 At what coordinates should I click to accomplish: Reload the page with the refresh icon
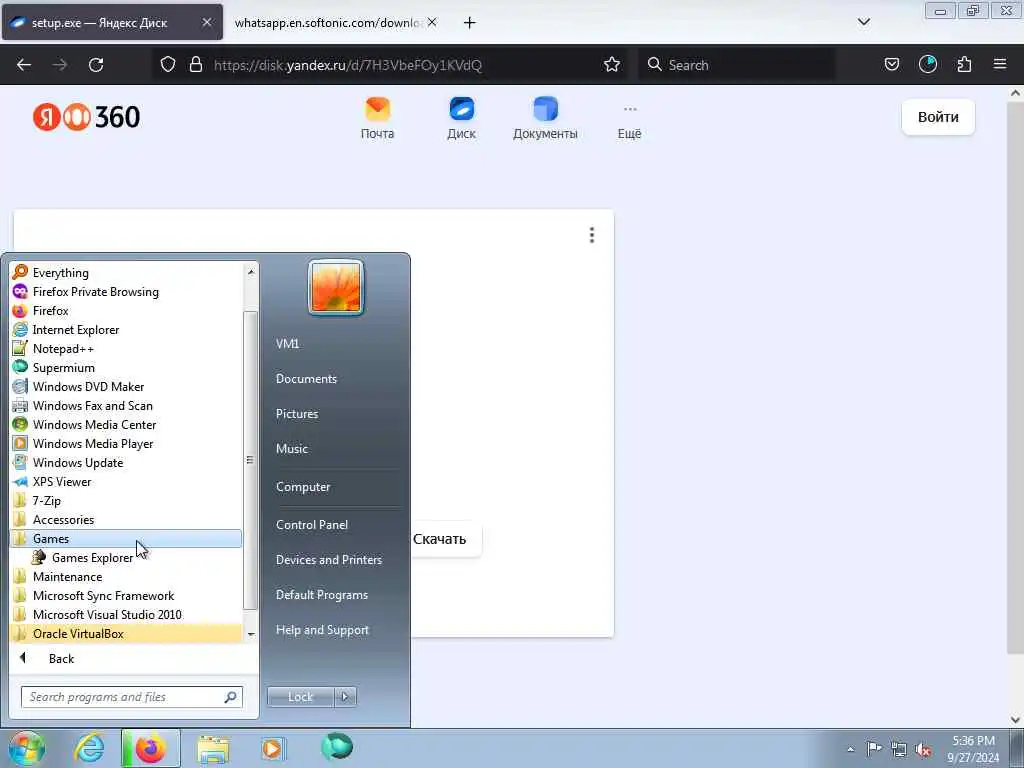click(x=96, y=65)
